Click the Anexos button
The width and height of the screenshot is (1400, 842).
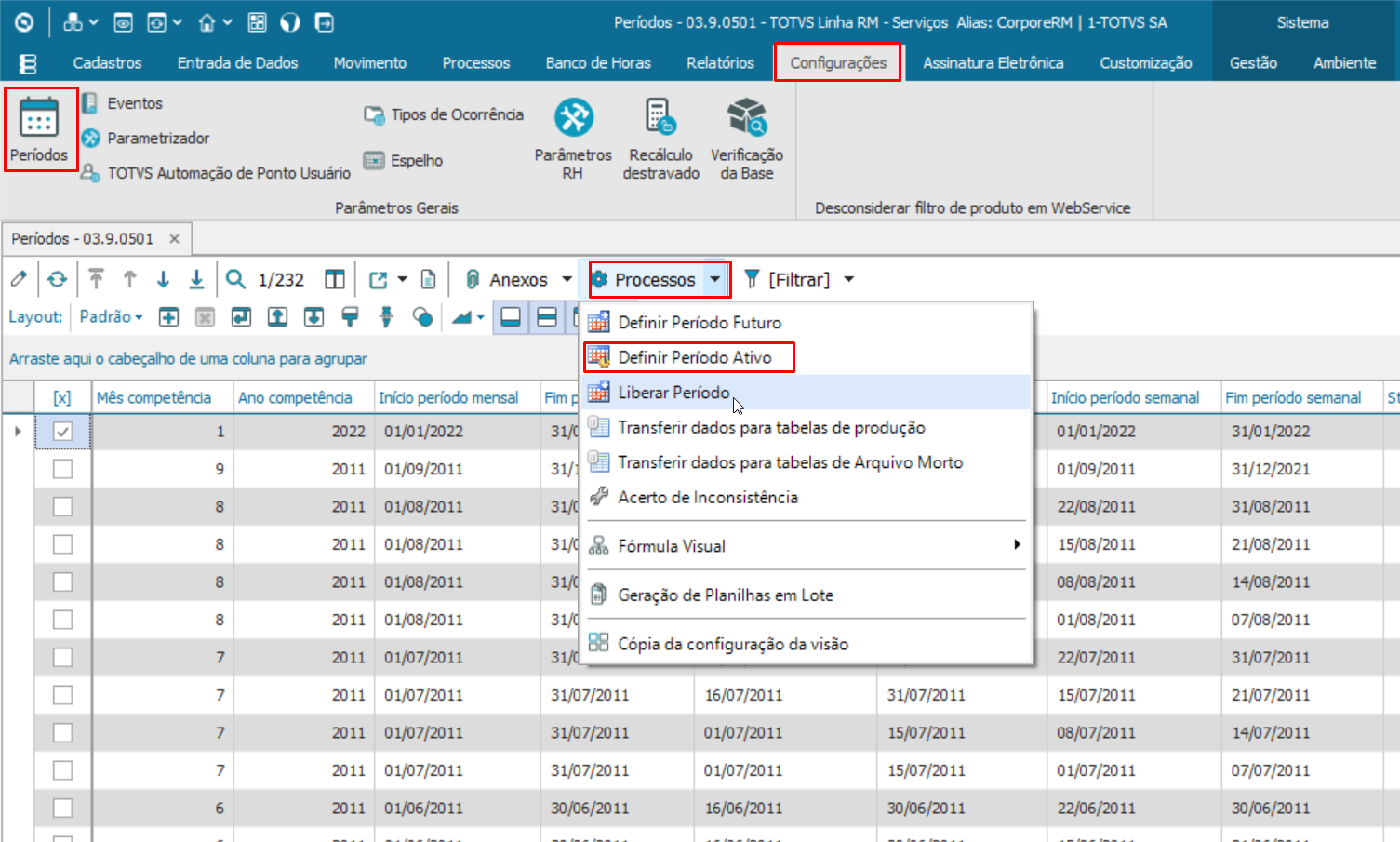click(507, 279)
